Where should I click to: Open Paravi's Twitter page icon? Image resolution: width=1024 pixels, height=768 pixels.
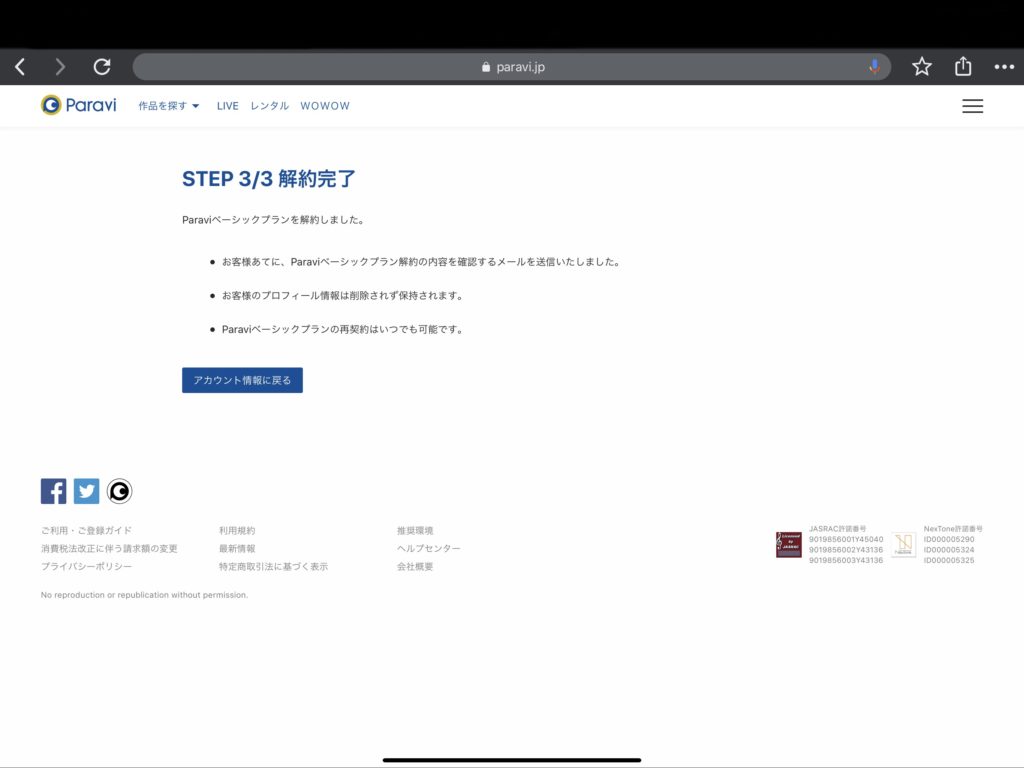click(x=86, y=491)
